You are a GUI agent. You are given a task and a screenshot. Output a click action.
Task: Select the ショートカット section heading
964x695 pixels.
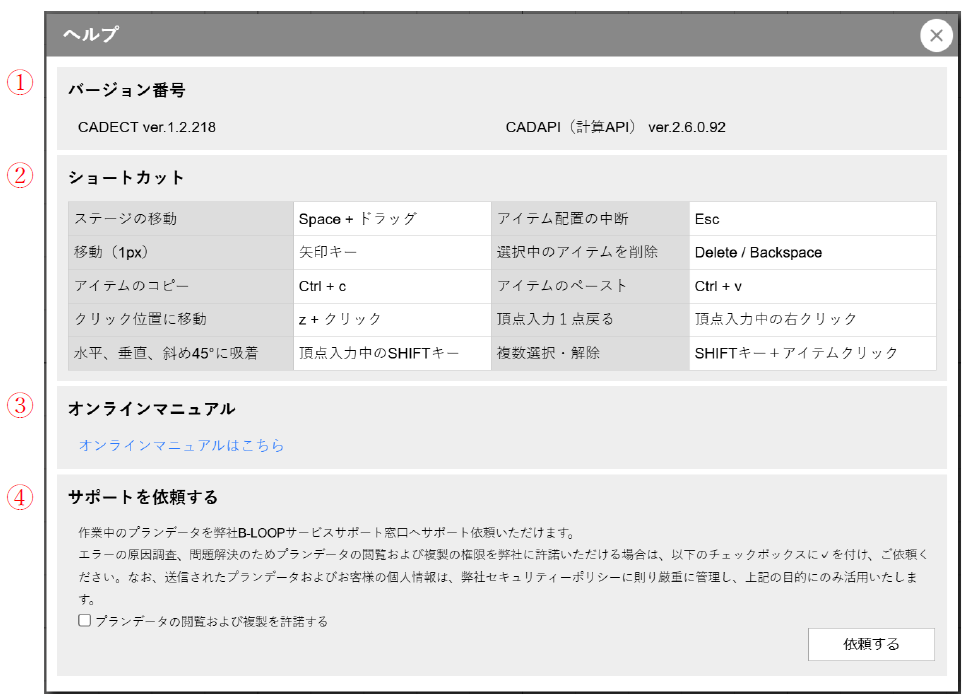126,177
